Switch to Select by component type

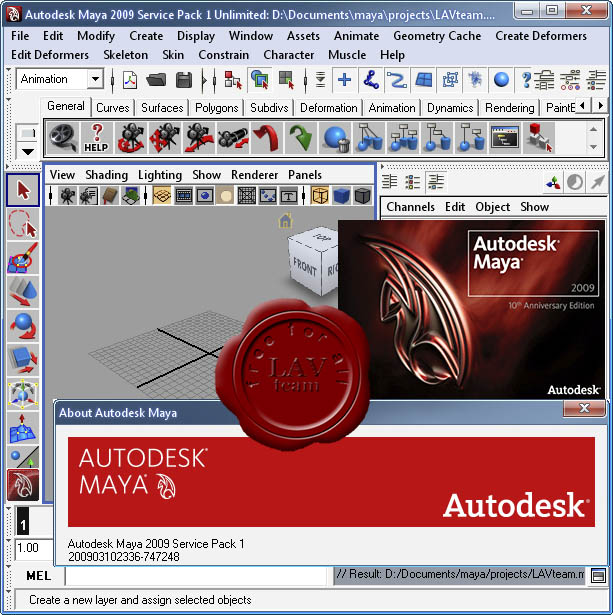click(x=286, y=80)
